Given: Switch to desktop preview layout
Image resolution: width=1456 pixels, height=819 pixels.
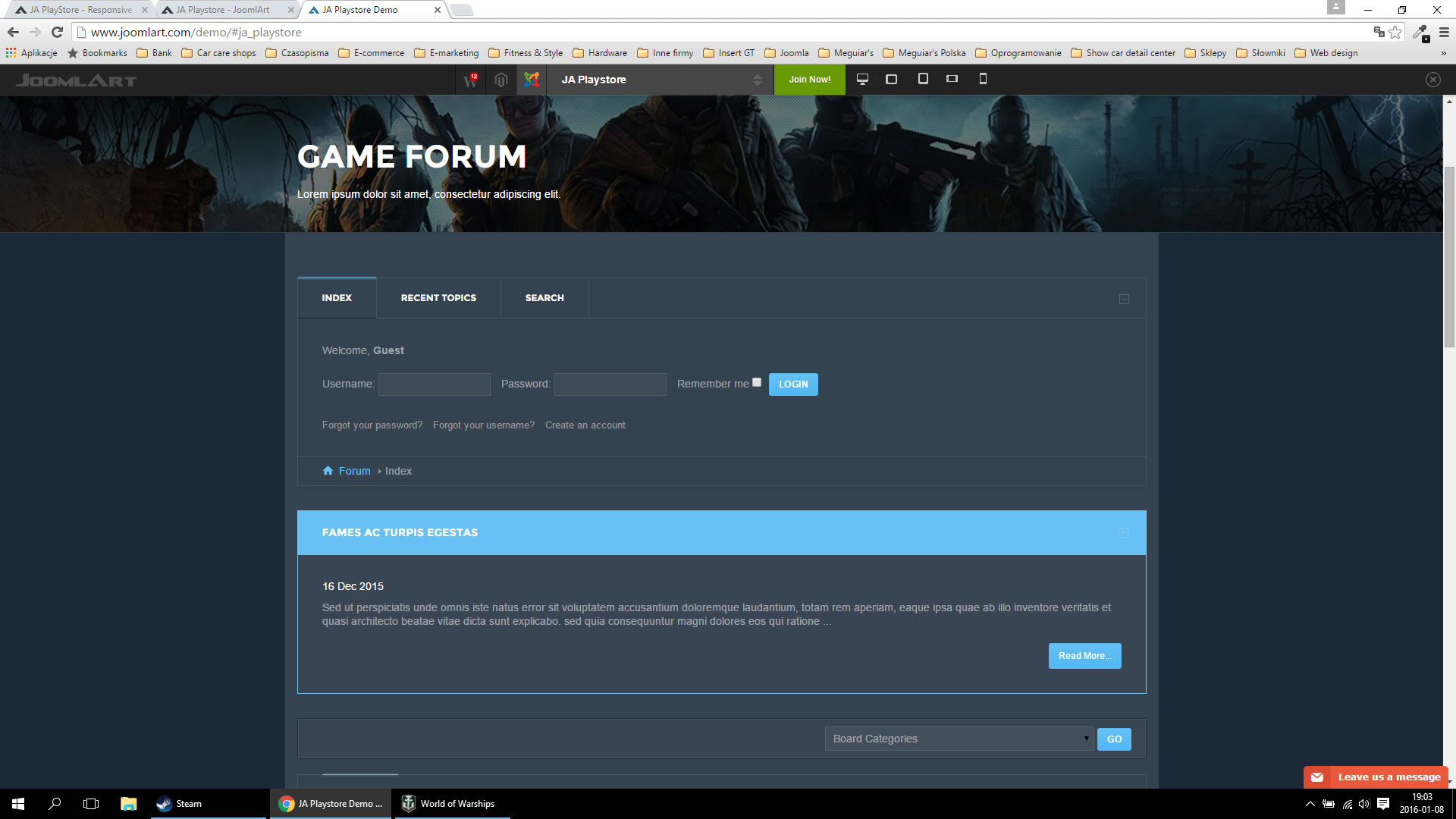Looking at the screenshot, I should [x=862, y=79].
